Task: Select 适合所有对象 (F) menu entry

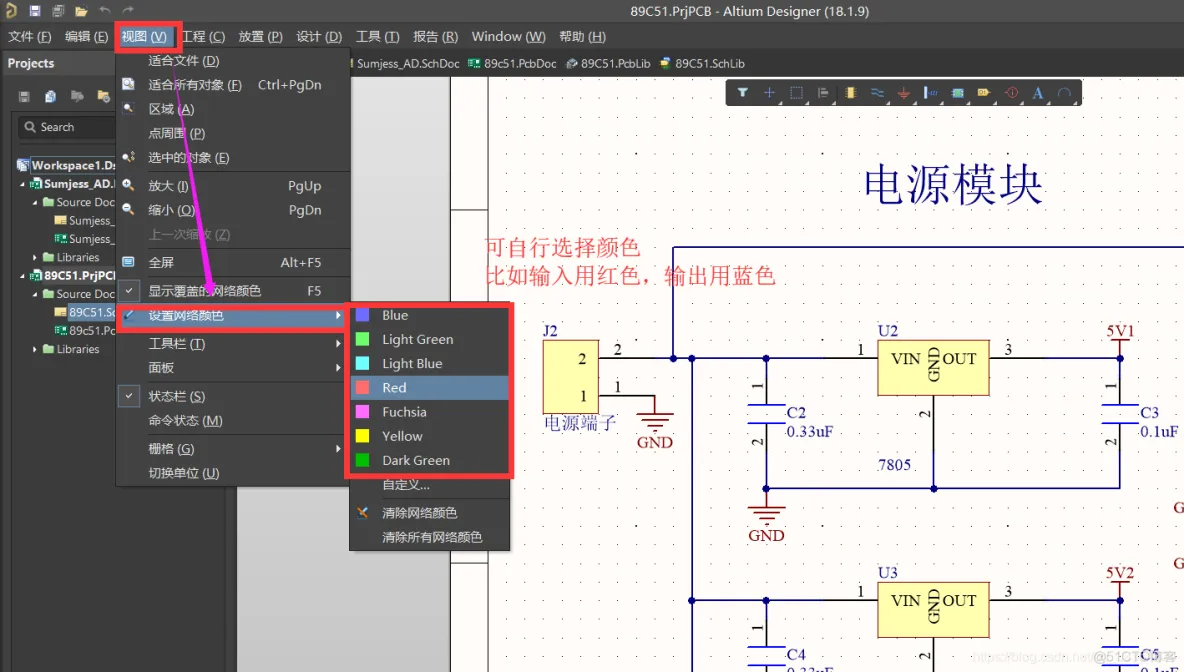Action: click(233, 85)
